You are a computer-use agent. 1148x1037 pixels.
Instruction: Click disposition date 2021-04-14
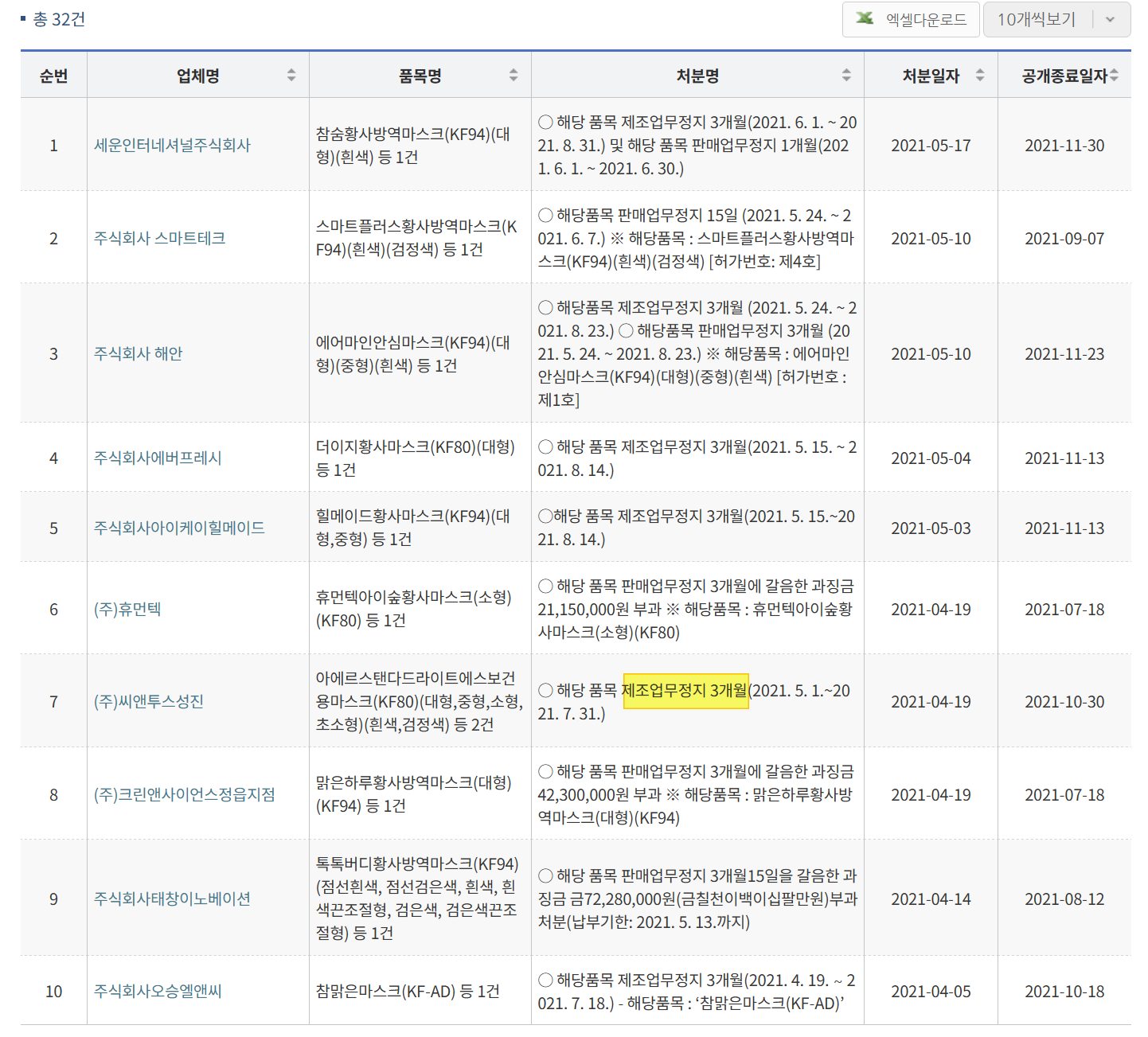pos(931,899)
